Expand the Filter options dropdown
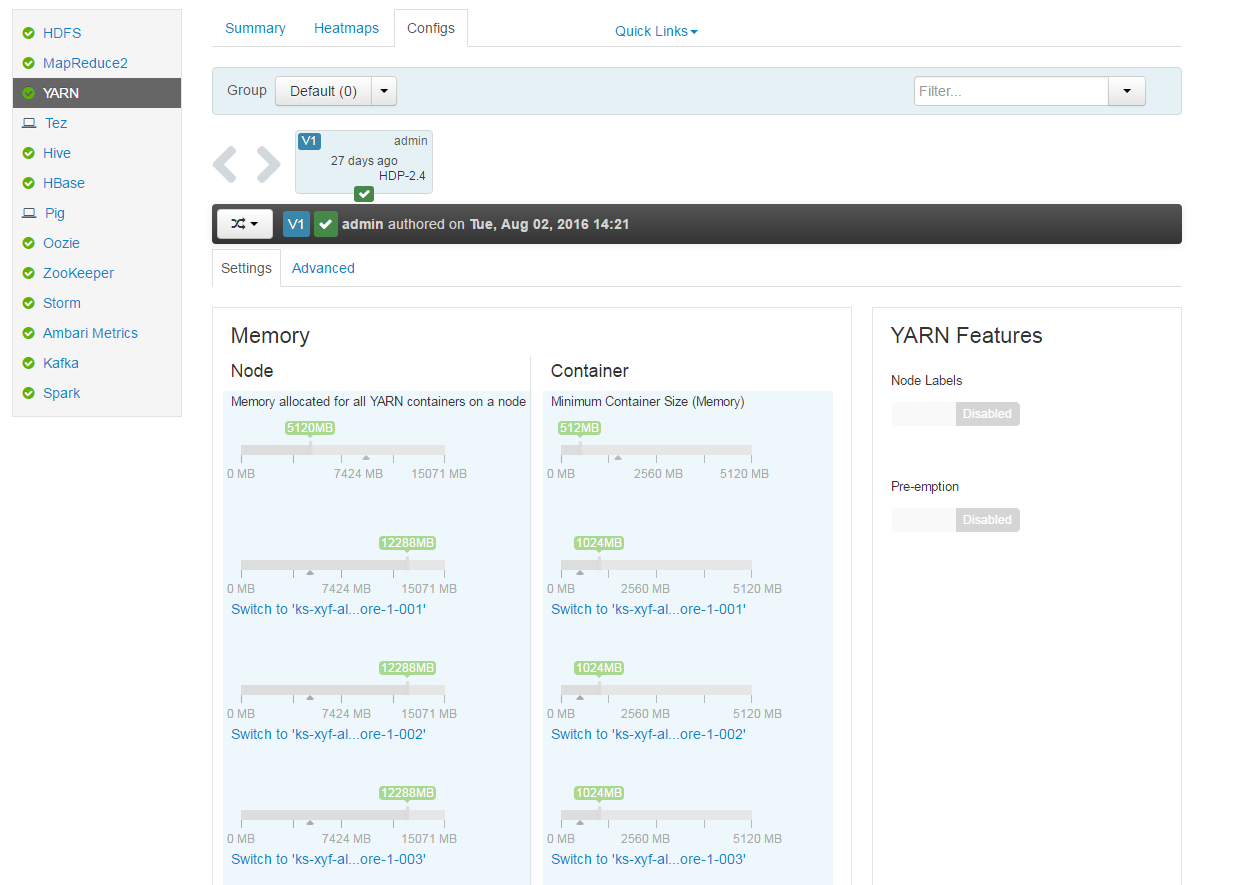The image size is (1240, 885). [1127, 91]
